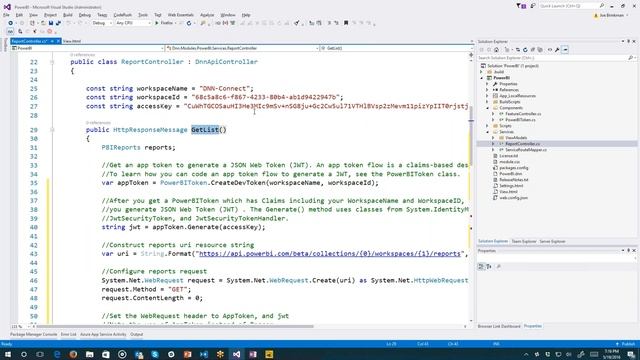This screenshot has width=640, height=360.
Task: Open PowerPoint from the taskbar
Action: (187, 354)
